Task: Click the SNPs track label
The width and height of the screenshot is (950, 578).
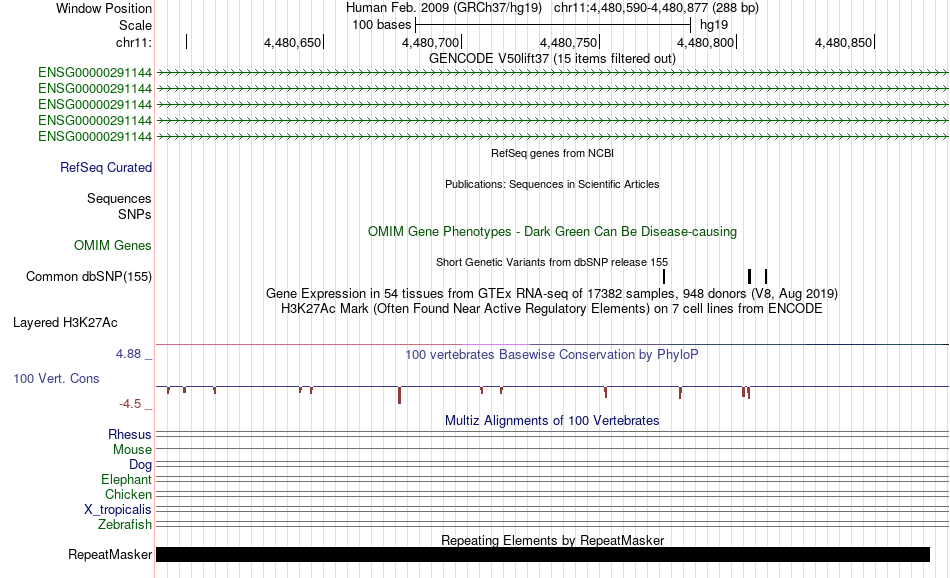Action: tap(135, 214)
